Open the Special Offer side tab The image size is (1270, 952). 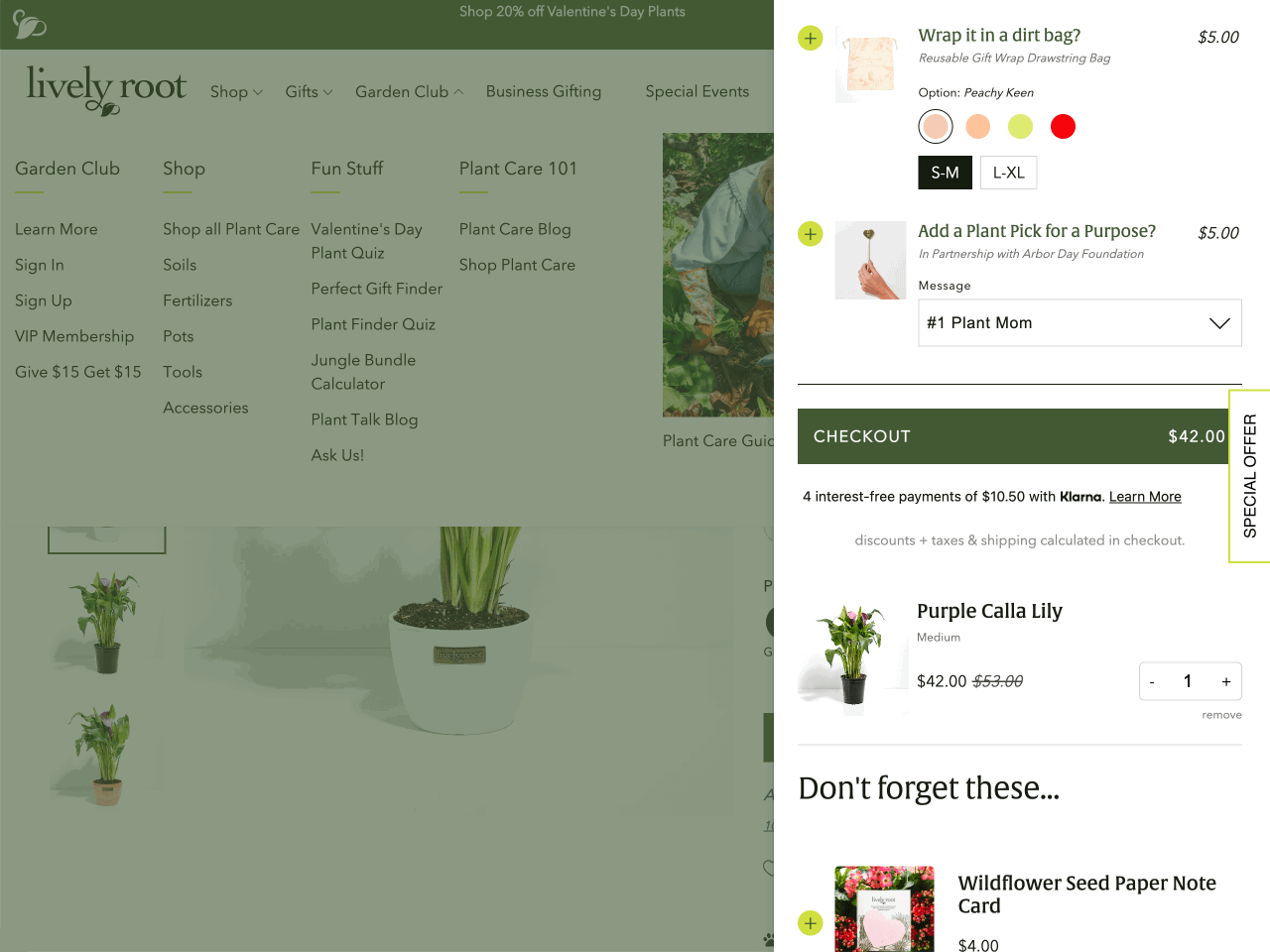click(1250, 476)
